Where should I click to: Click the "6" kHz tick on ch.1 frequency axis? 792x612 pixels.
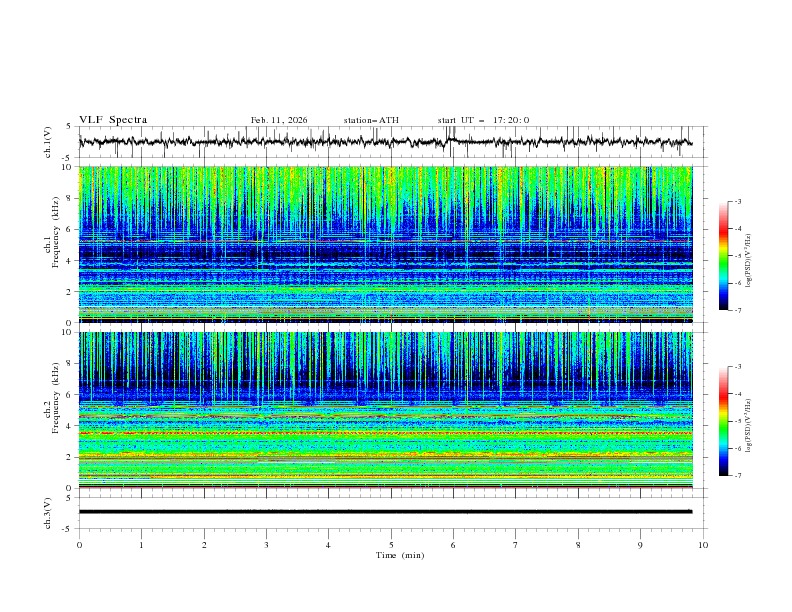click(x=70, y=230)
